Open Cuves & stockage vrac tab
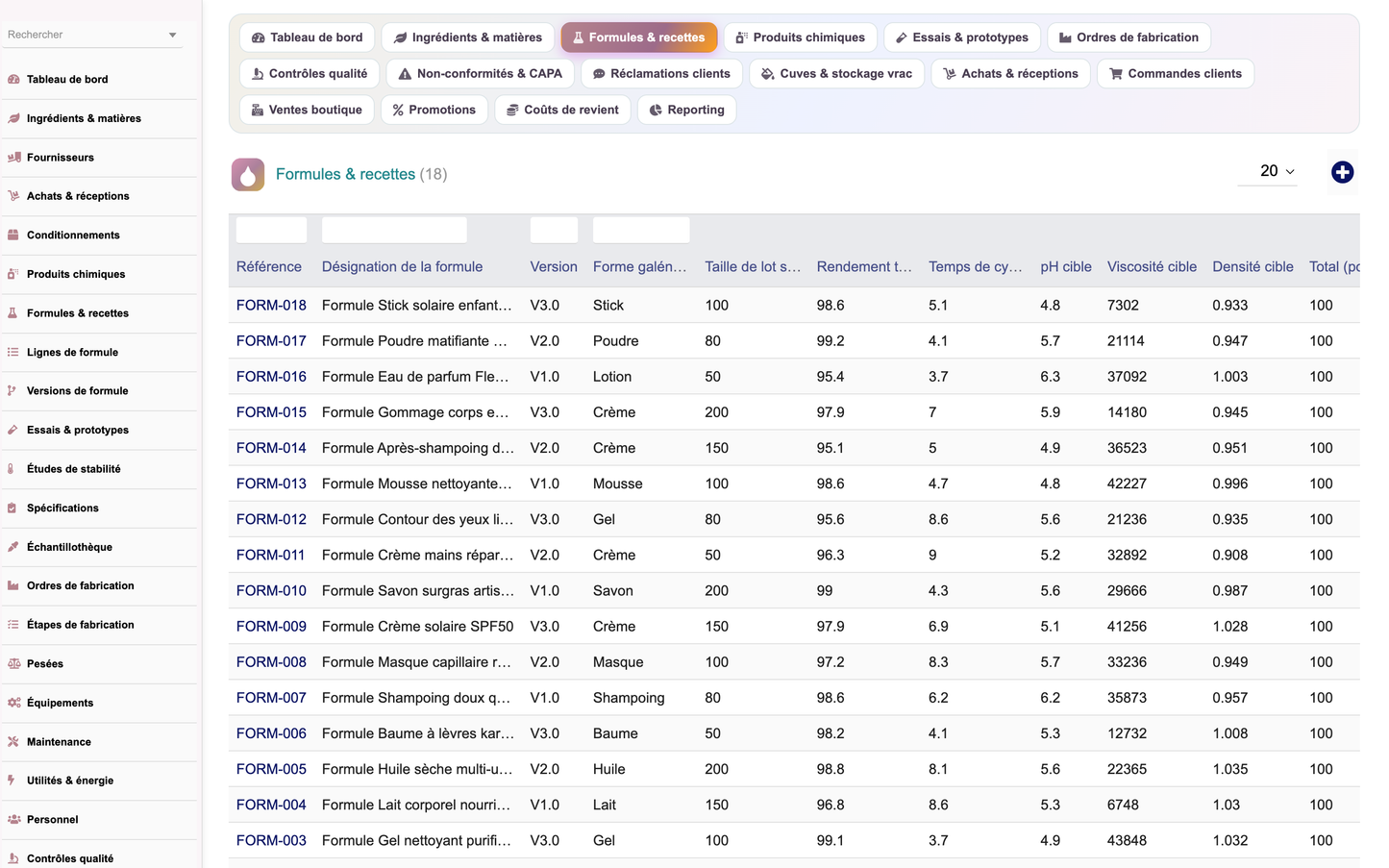The height and width of the screenshot is (868, 1389). click(836, 74)
